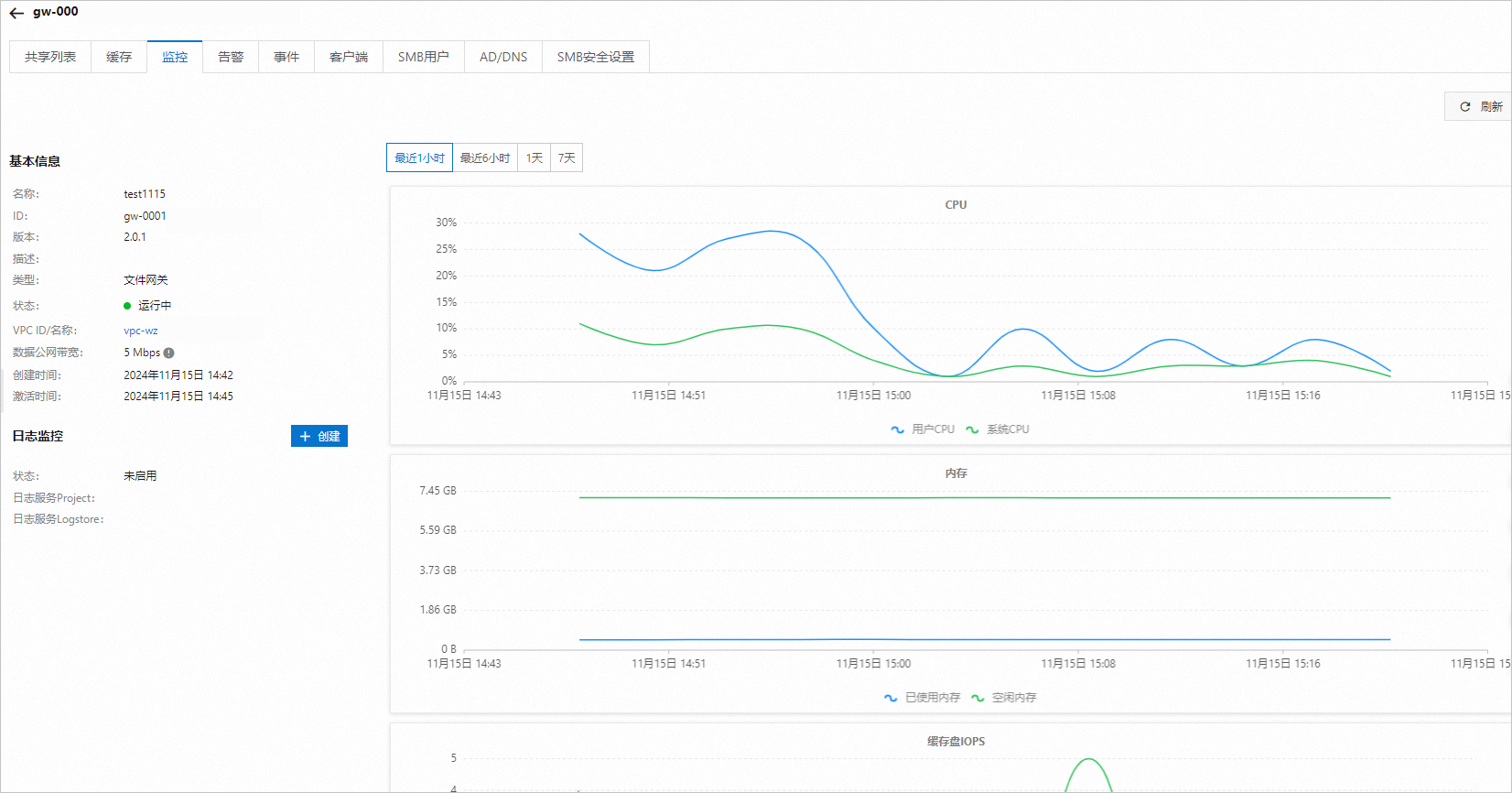The width and height of the screenshot is (1512, 793).
Task: Switch to the 事件 tab
Action: click(x=286, y=57)
